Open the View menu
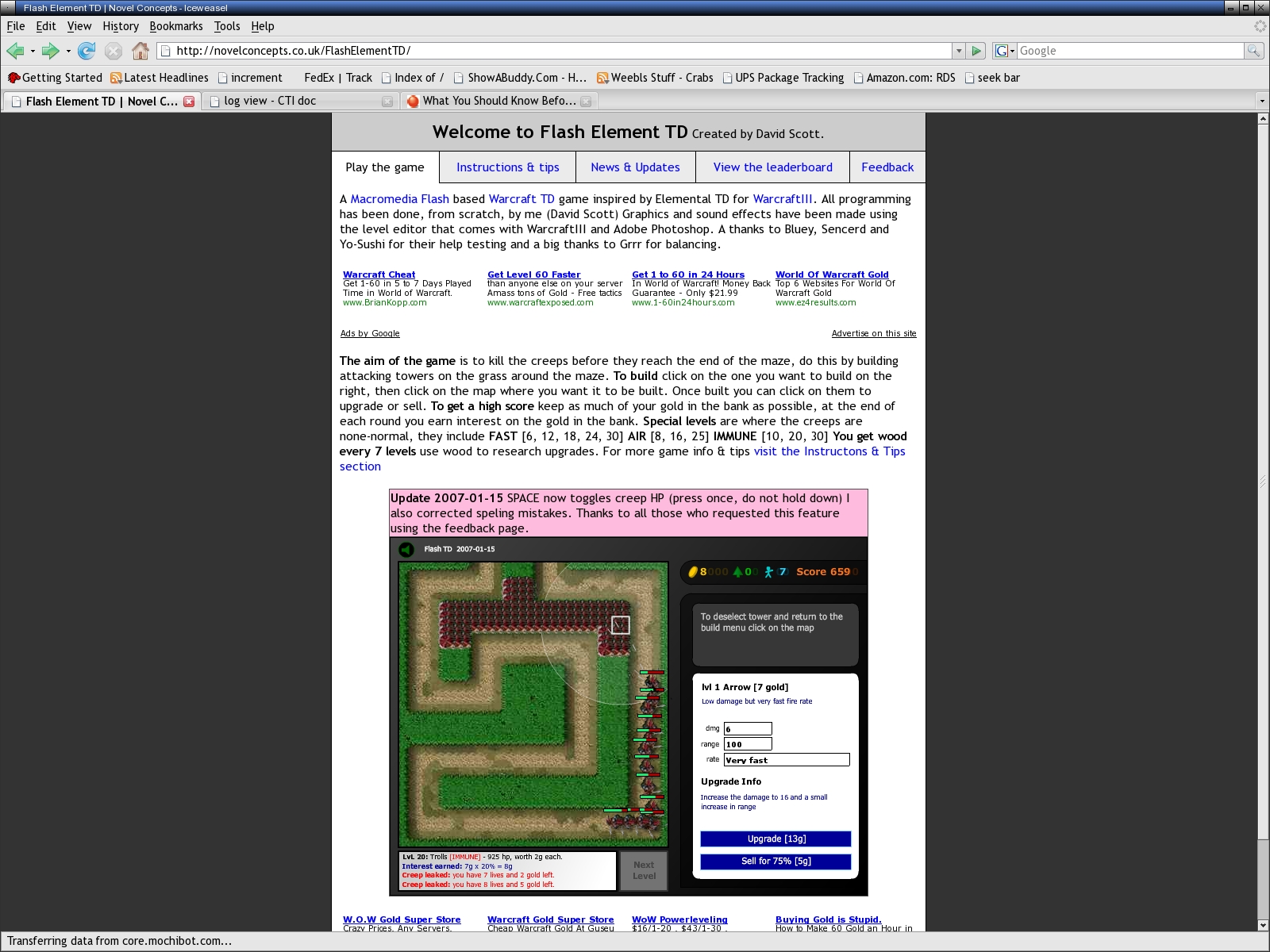The height and width of the screenshot is (952, 1270). (x=79, y=26)
